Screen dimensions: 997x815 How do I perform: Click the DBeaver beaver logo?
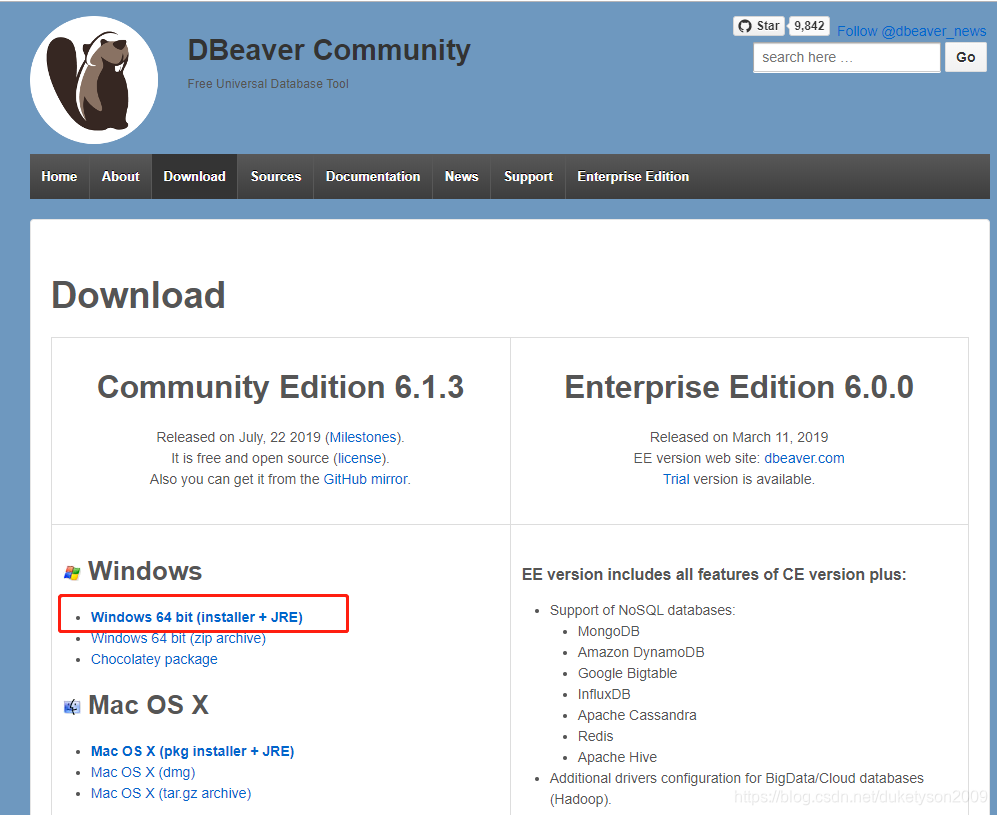pos(94,80)
